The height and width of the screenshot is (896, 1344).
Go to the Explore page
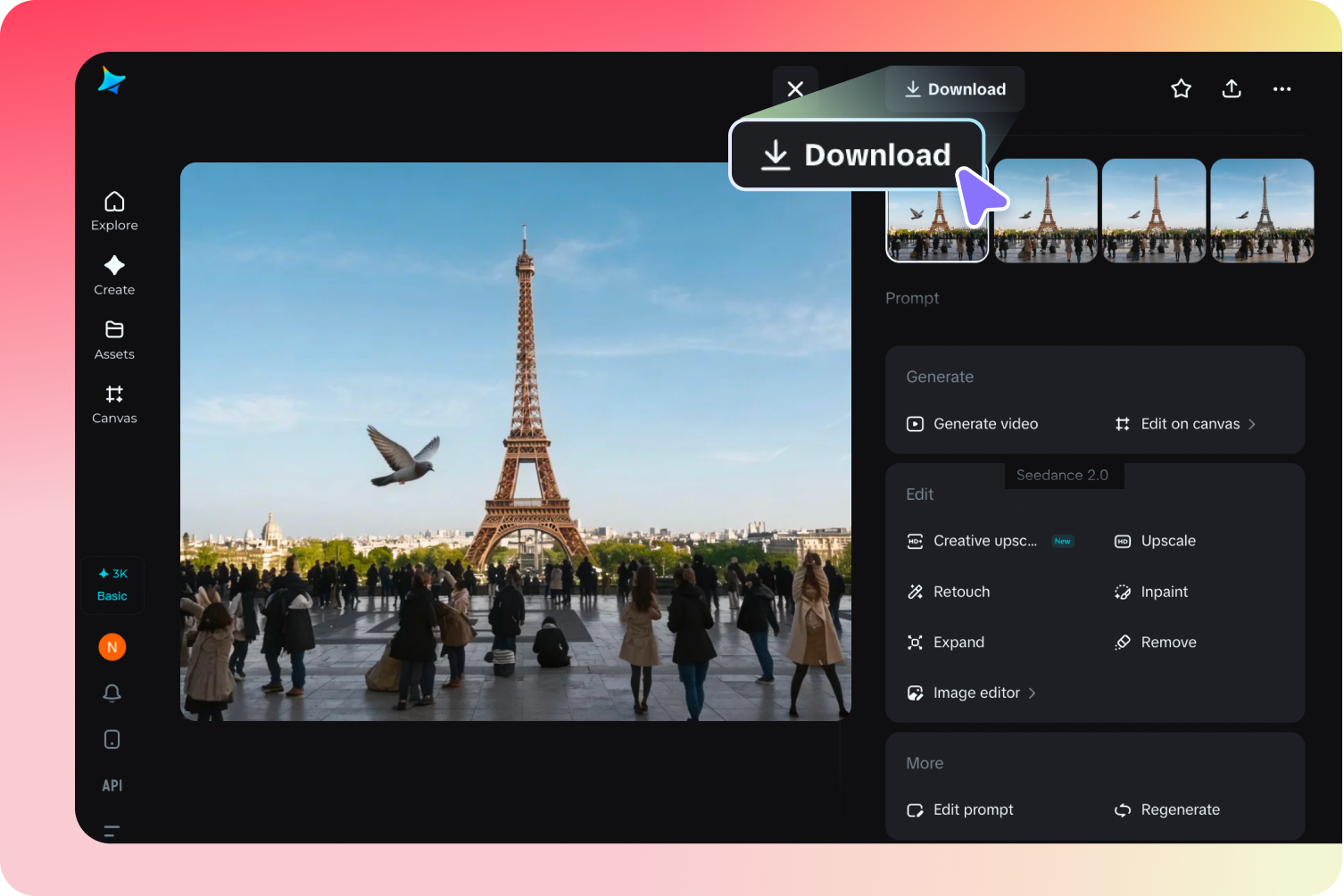[x=114, y=212]
